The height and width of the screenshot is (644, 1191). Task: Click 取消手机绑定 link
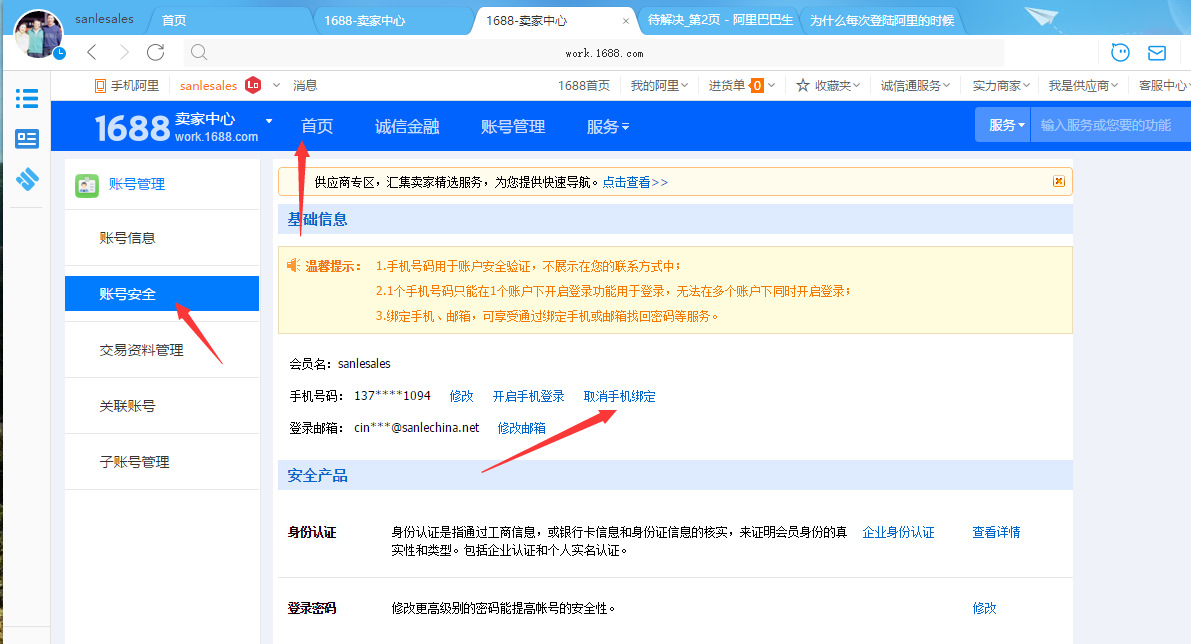(619, 396)
